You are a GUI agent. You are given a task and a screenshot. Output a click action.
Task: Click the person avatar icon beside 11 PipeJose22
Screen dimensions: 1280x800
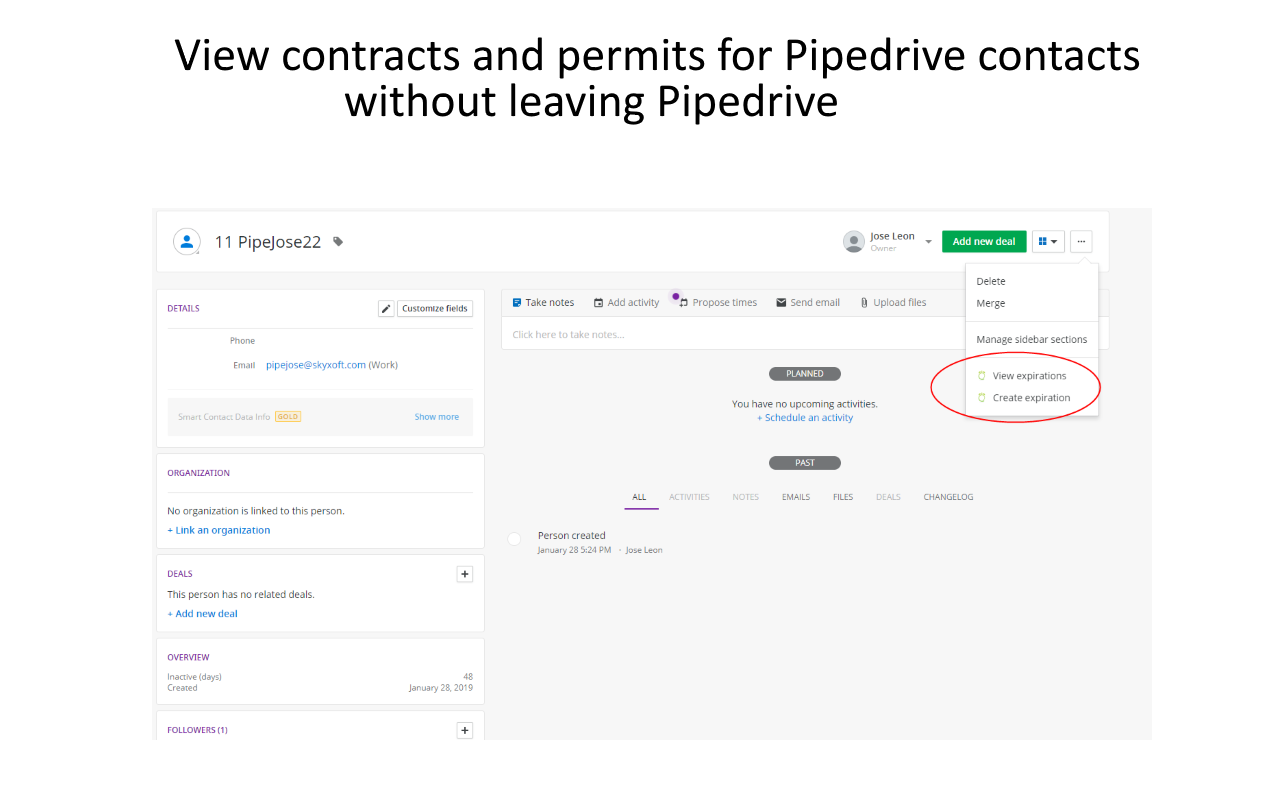tap(186, 241)
